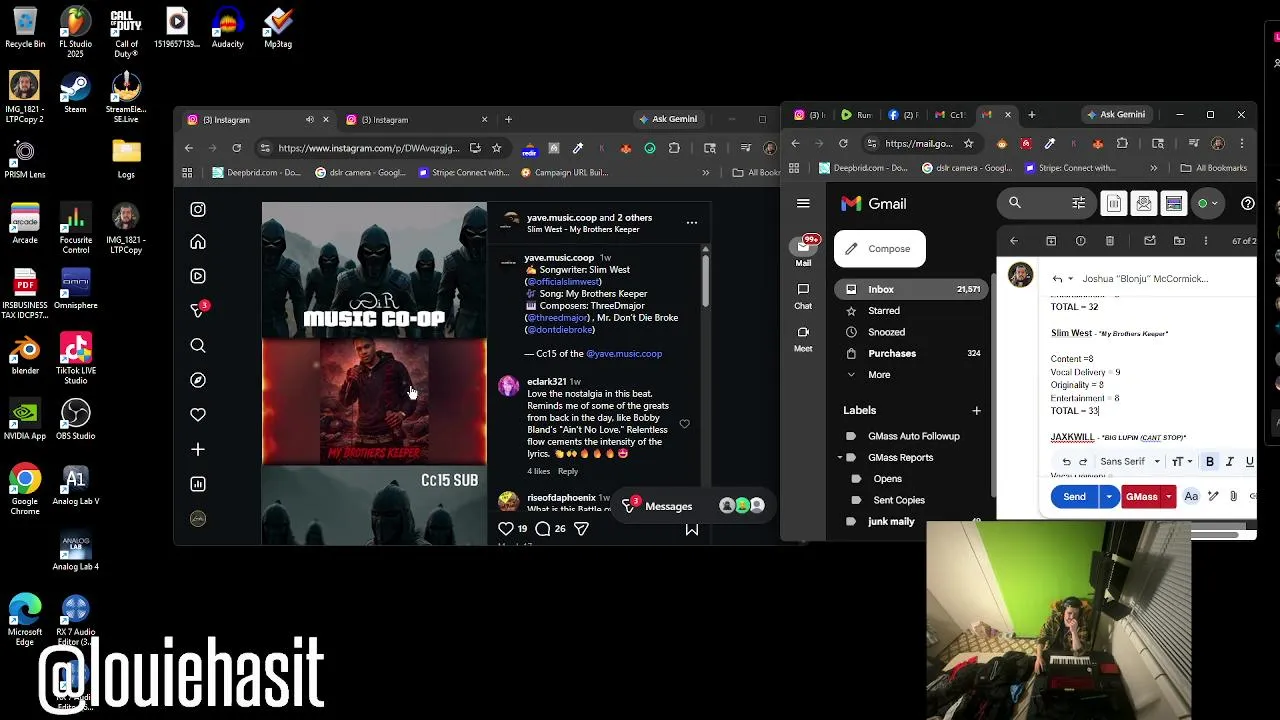This screenshot has width=1280, height=720.
Task: Open the @yave.music.coop mention link
Action: tap(624, 354)
